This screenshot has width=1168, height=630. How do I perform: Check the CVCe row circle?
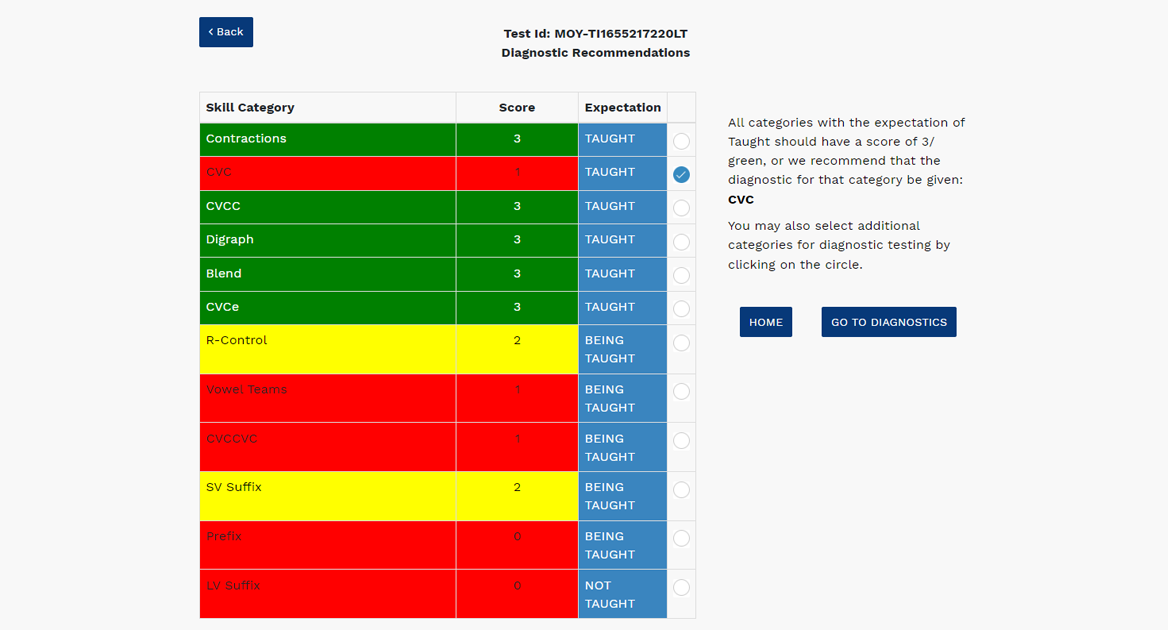point(681,309)
